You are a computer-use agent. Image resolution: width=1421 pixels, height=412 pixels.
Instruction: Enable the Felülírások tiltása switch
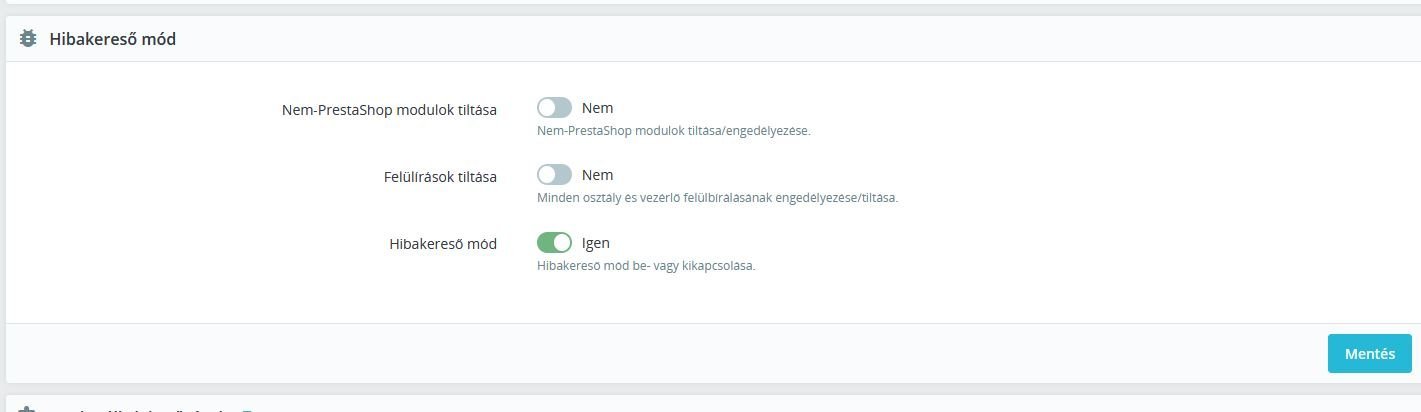554,175
